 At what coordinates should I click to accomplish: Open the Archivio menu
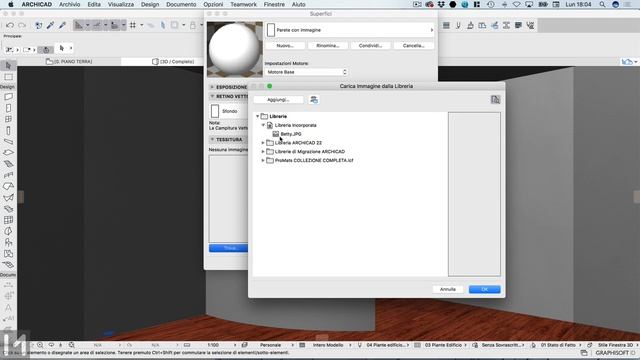point(69,4)
